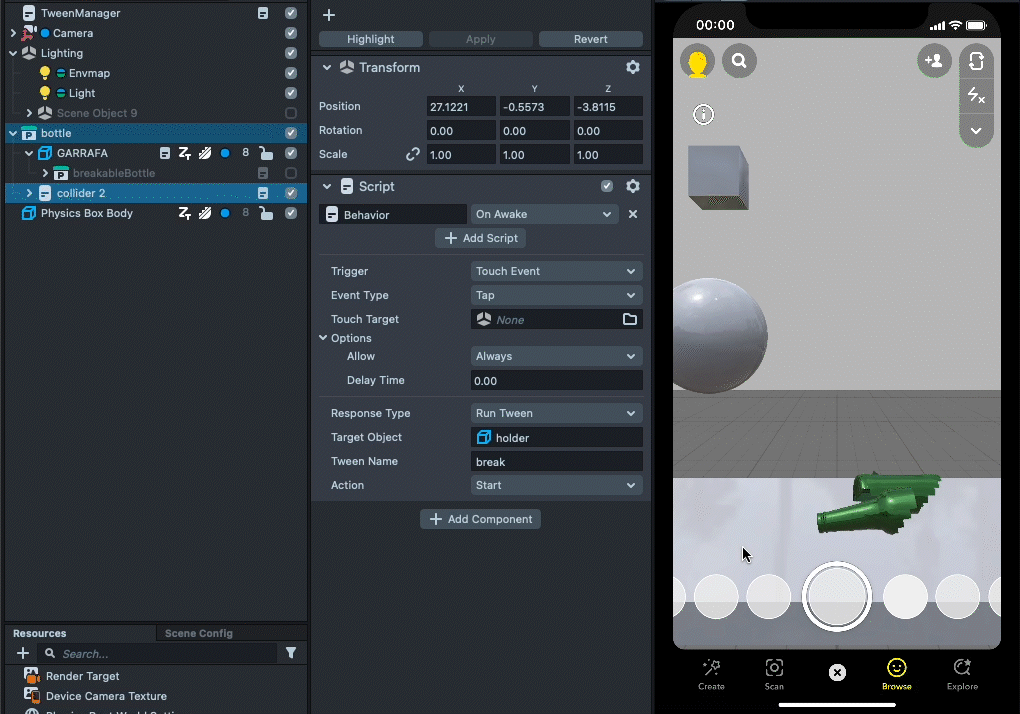Screen dimensions: 1020x714
Task: Remove the Behavior script with X icon
Action: pos(632,214)
